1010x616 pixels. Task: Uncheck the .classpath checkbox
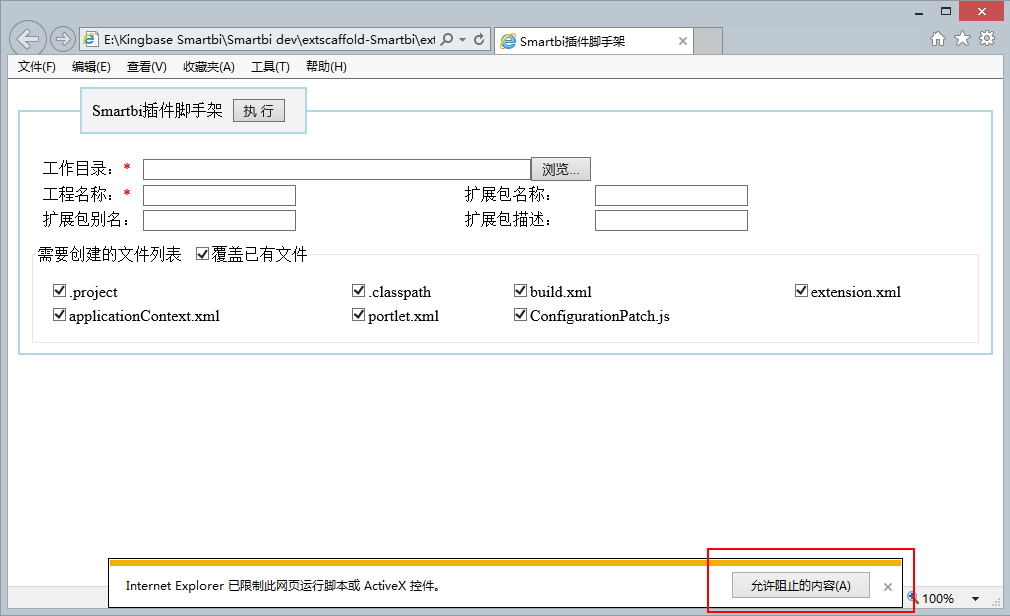[358, 291]
